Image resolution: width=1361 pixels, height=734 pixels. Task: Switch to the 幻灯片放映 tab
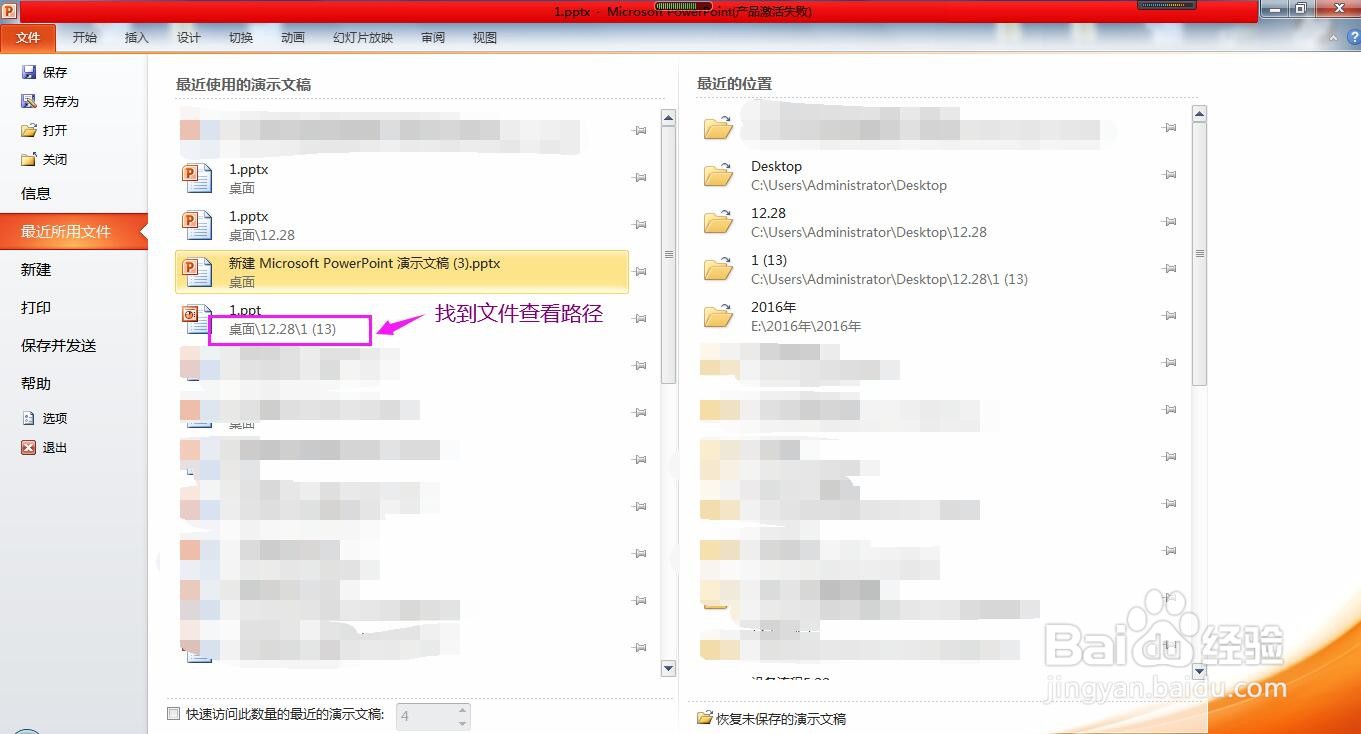pos(363,38)
